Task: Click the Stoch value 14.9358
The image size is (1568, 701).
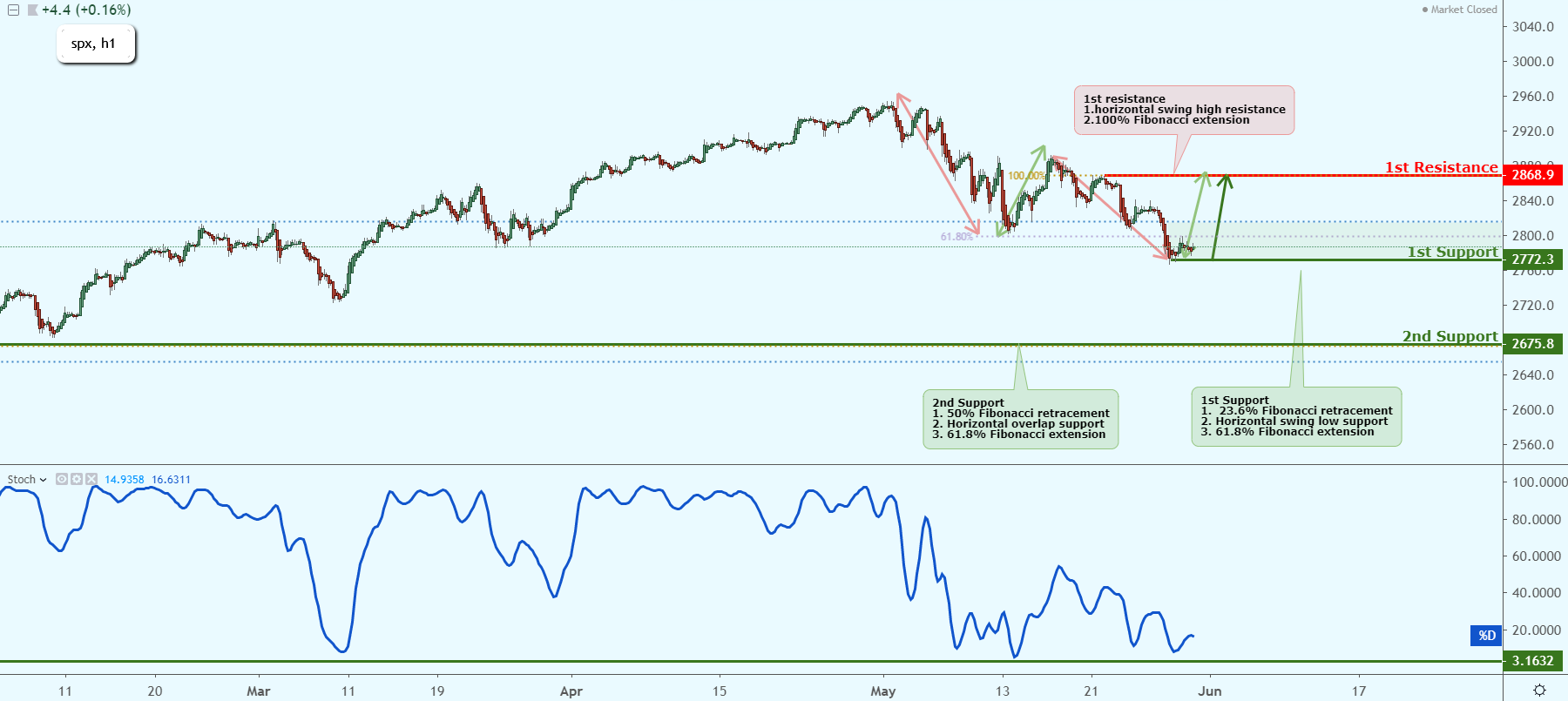Action: coord(125,480)
